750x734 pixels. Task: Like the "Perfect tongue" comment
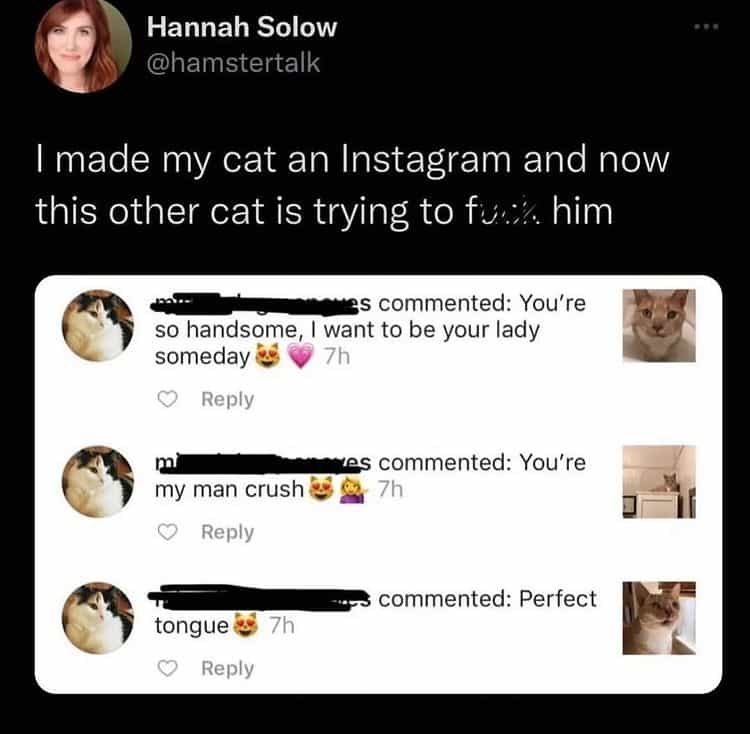[x=169, y=668]
